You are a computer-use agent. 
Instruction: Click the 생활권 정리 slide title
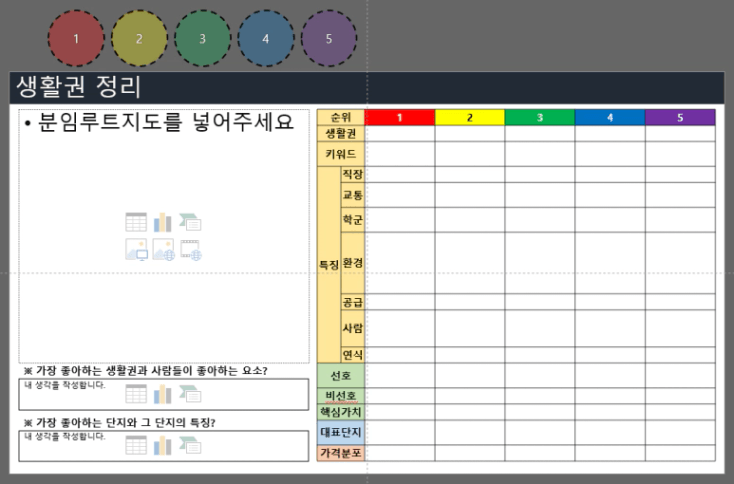click(x=80, y=87)
